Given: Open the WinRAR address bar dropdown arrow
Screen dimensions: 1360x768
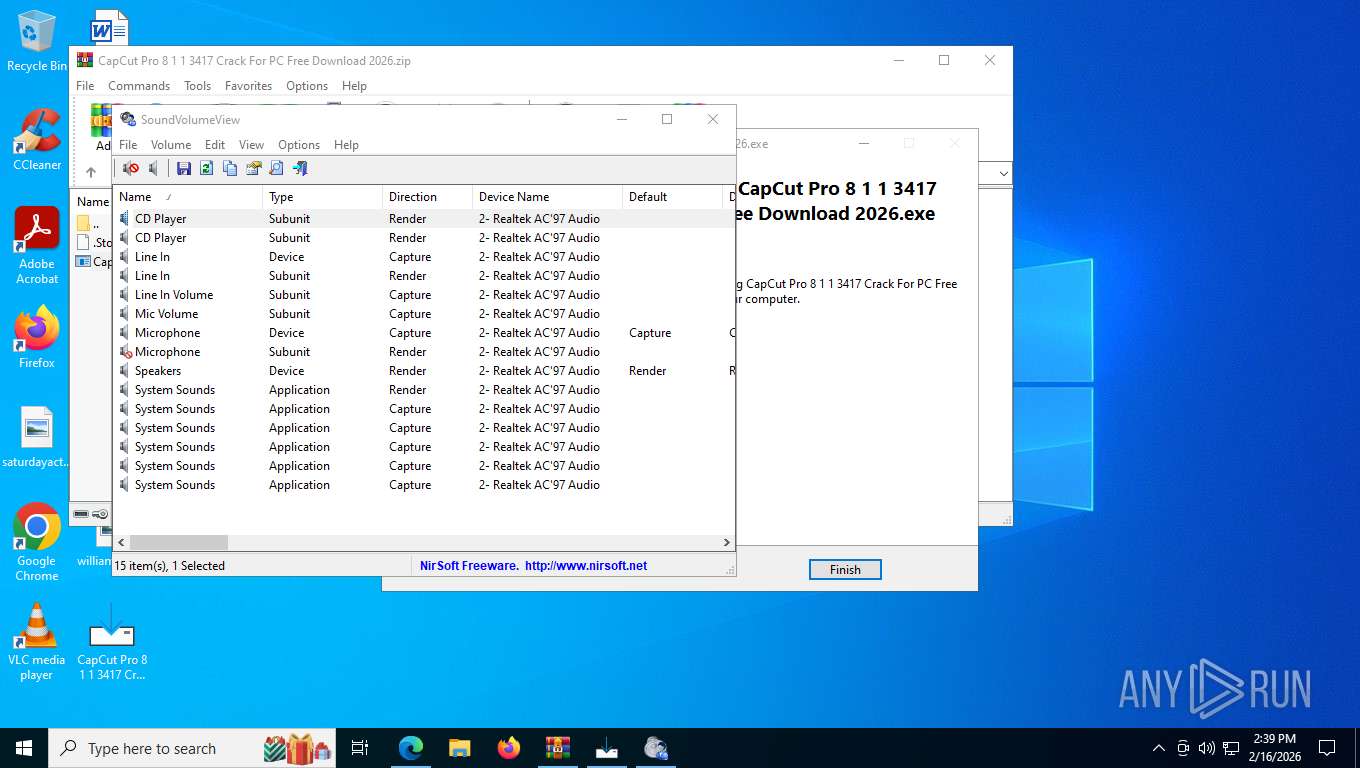Looking at the screenshot, I should 1003,173.
